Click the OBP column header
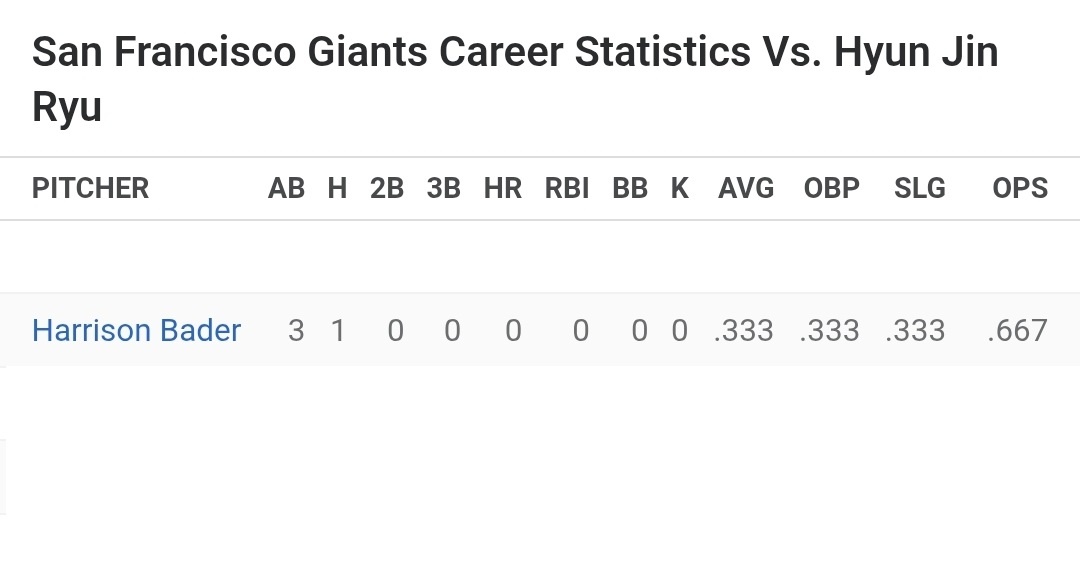The width and height of the screenshot is (1080, 586). click(832, 188)
